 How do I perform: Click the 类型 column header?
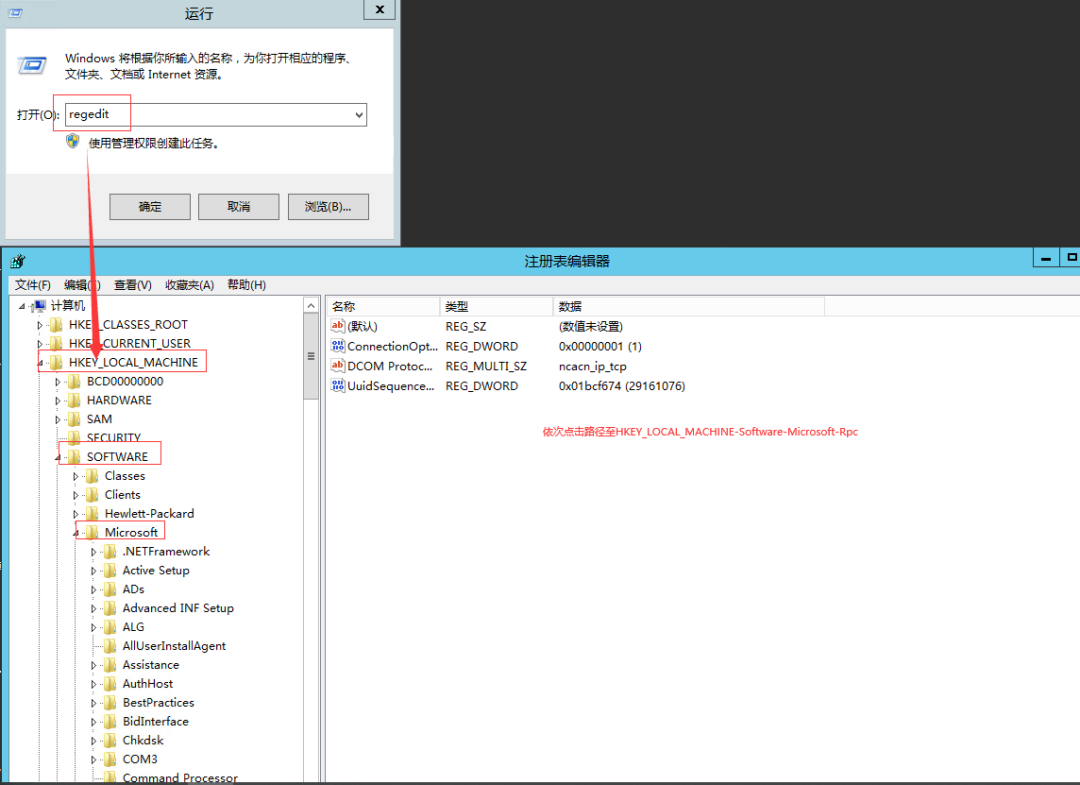496,306
